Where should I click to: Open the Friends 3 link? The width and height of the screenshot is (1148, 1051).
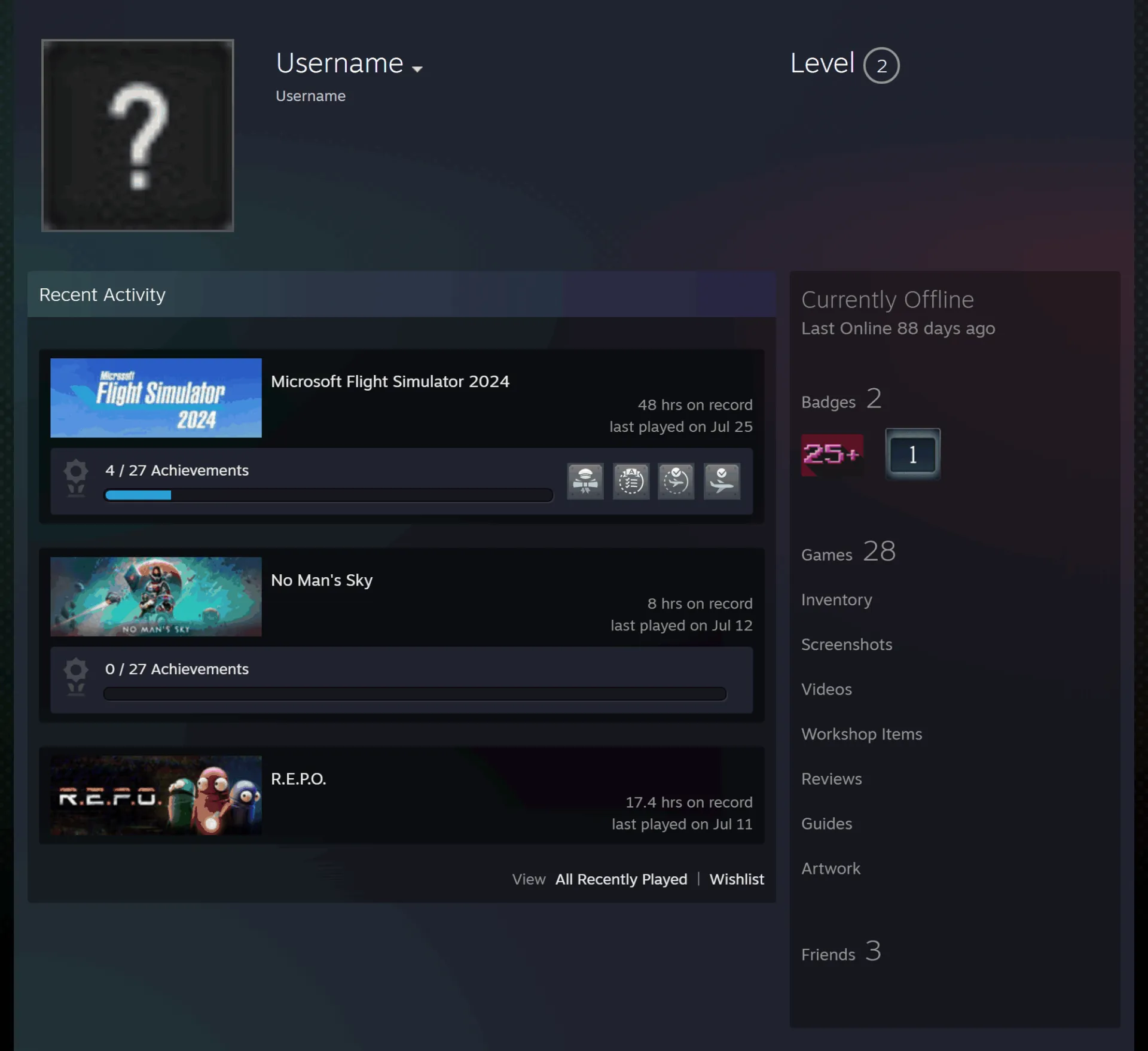click(x=841, y=952)
